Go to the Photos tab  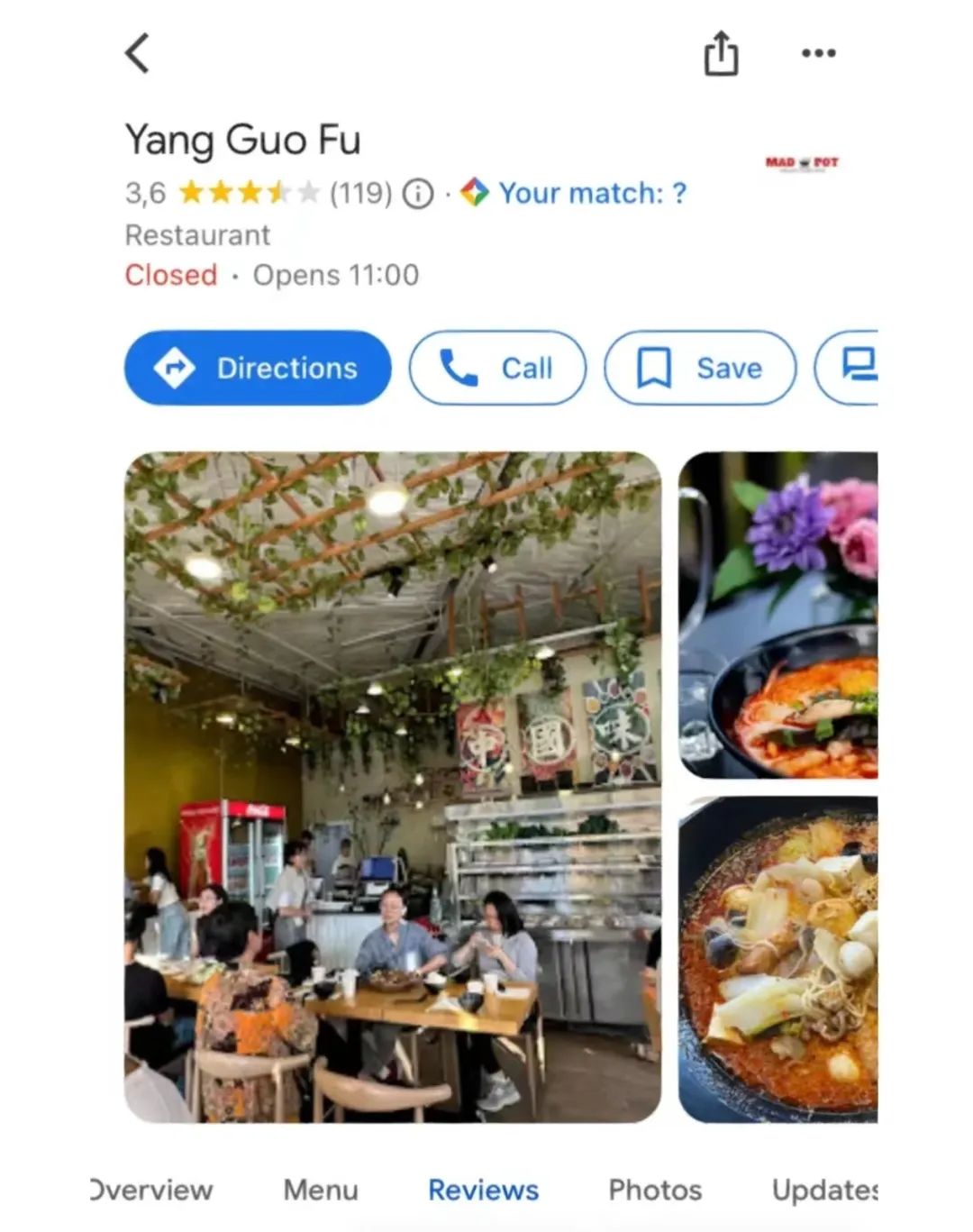(x=655, y=1190)
